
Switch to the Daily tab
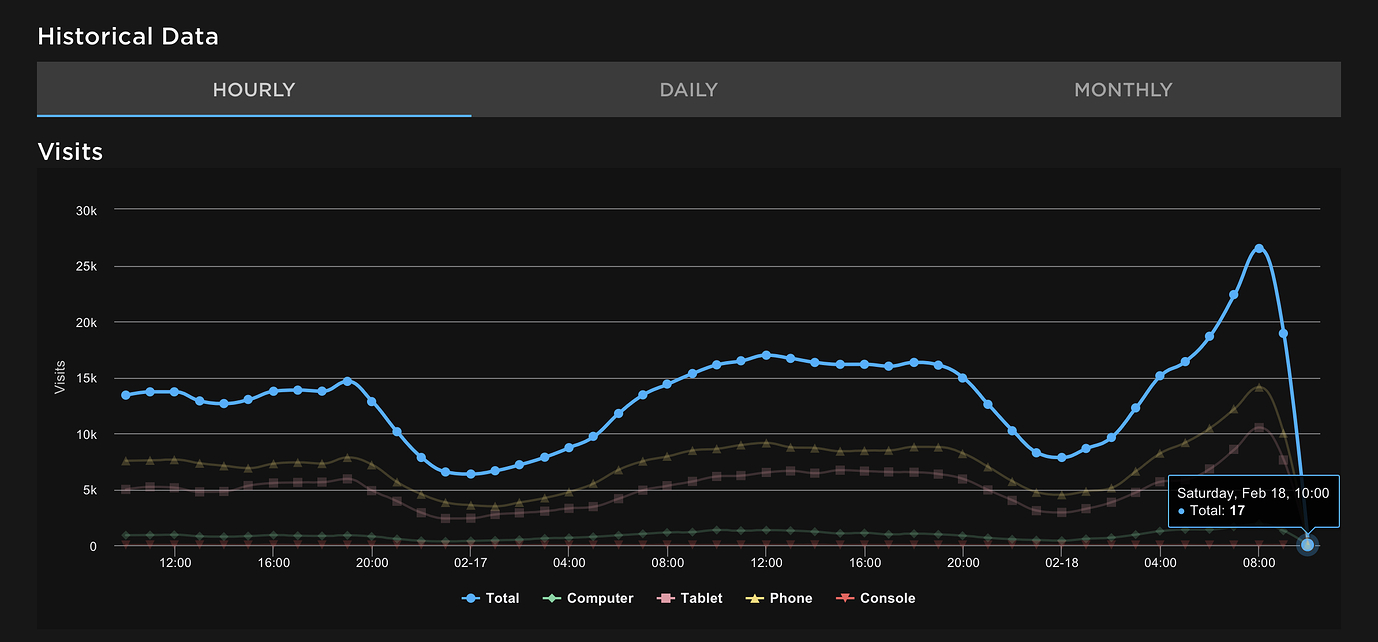(x=688, y=89)
